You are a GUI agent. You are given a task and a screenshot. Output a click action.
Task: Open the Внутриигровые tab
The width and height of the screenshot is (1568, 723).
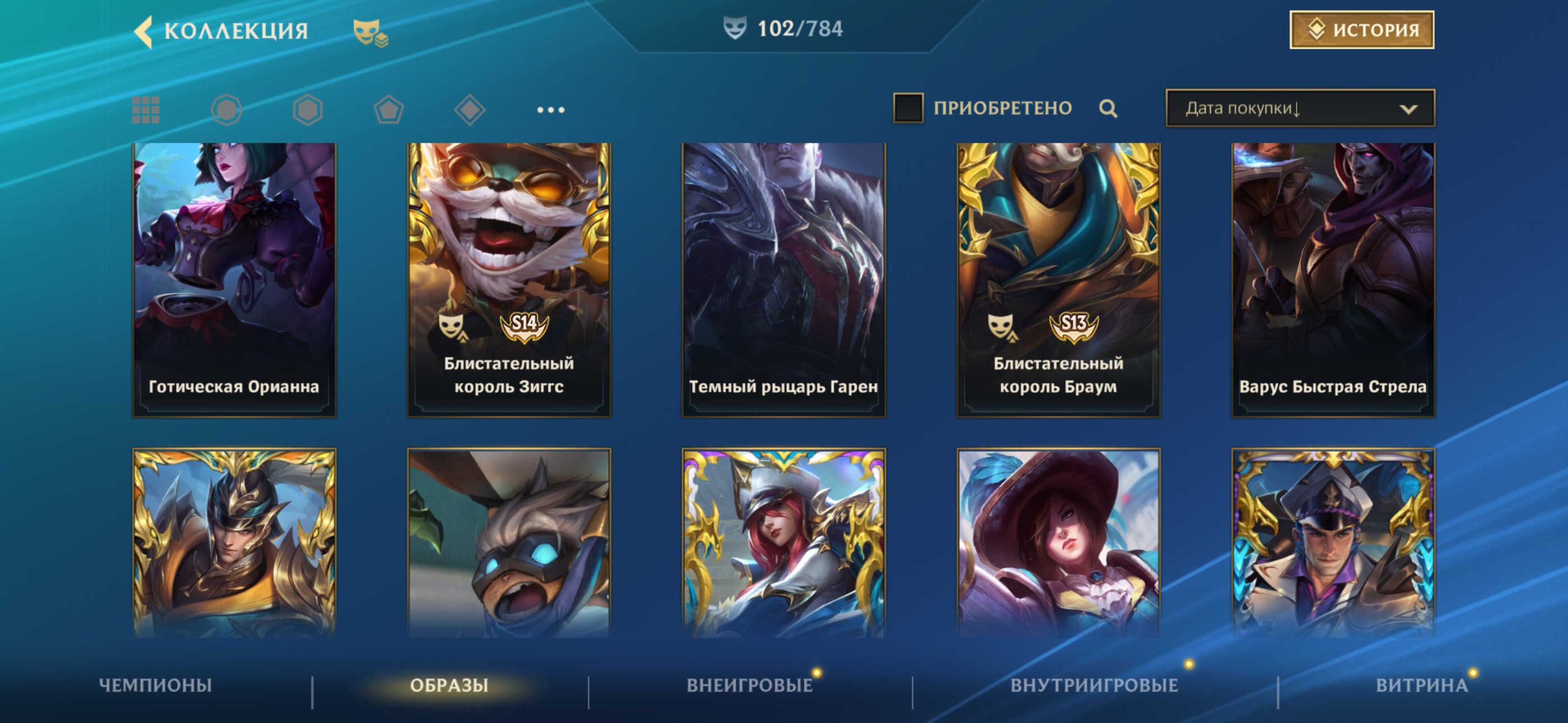1094,685
